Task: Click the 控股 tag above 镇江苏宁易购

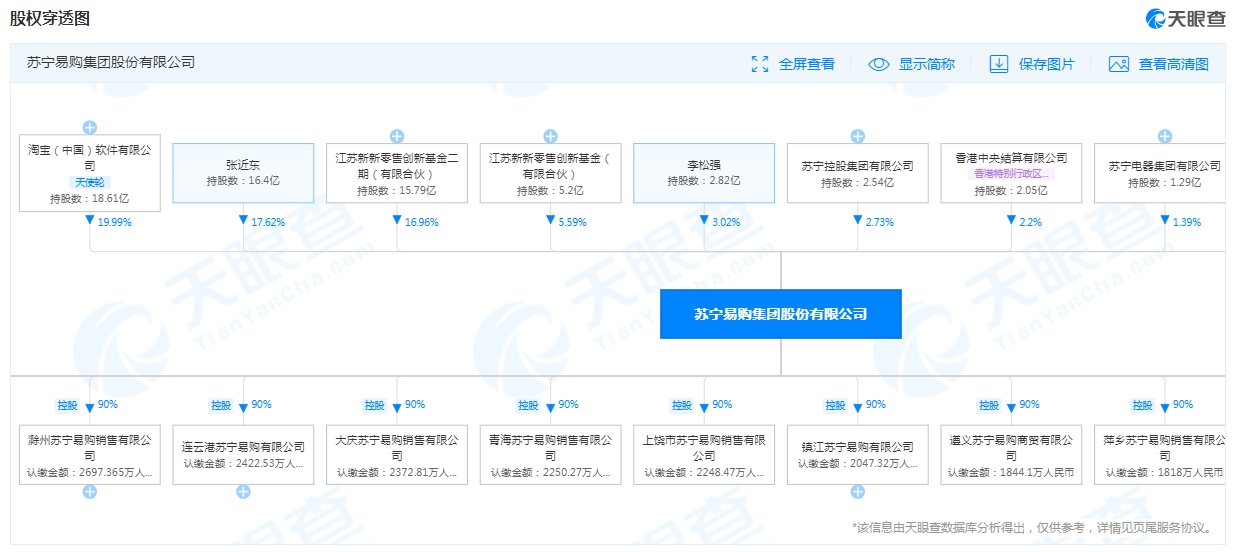Action: pos(835,405)
